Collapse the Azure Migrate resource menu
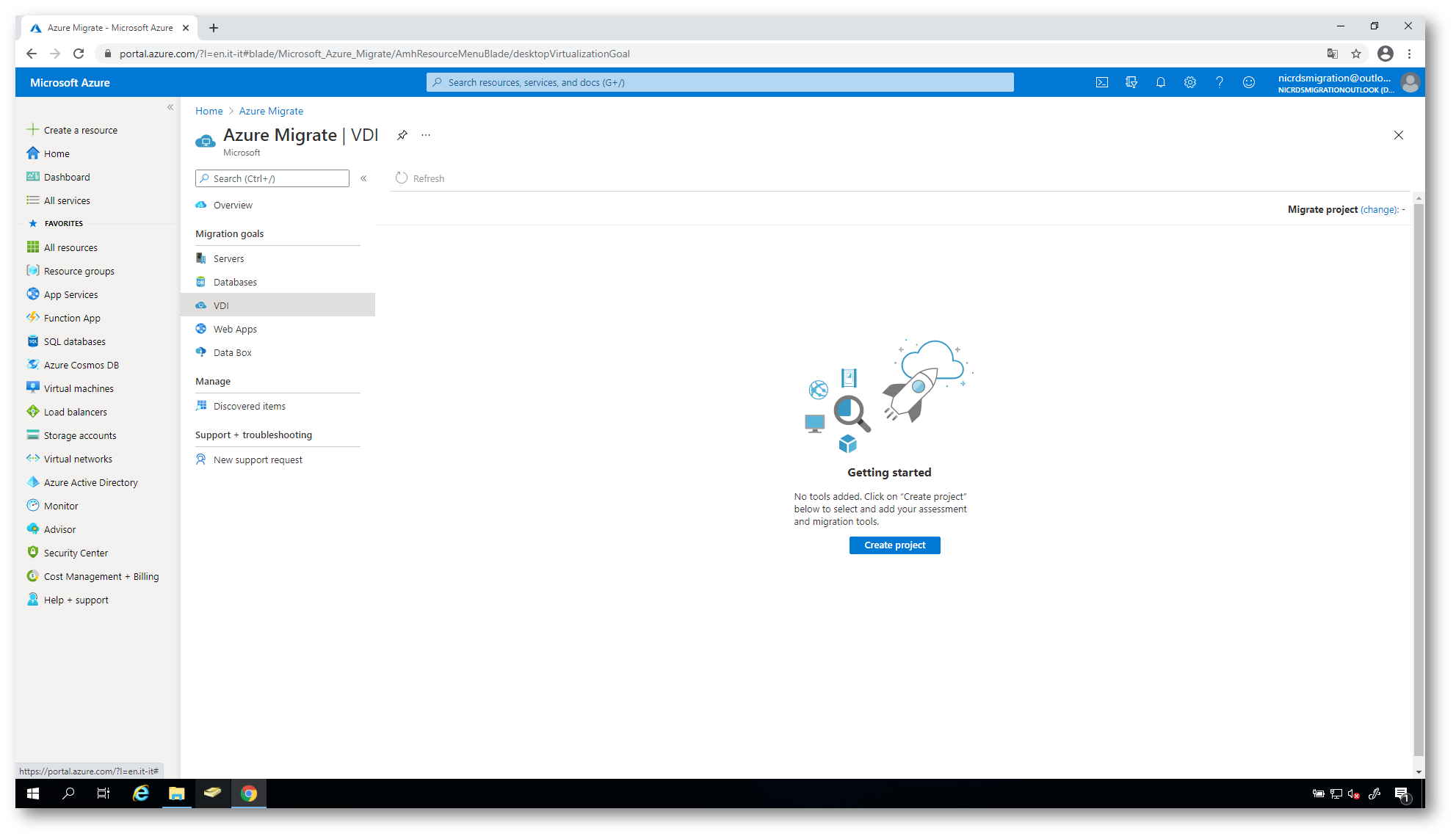Screen dimensions: 1456x839 pos(363,178)
